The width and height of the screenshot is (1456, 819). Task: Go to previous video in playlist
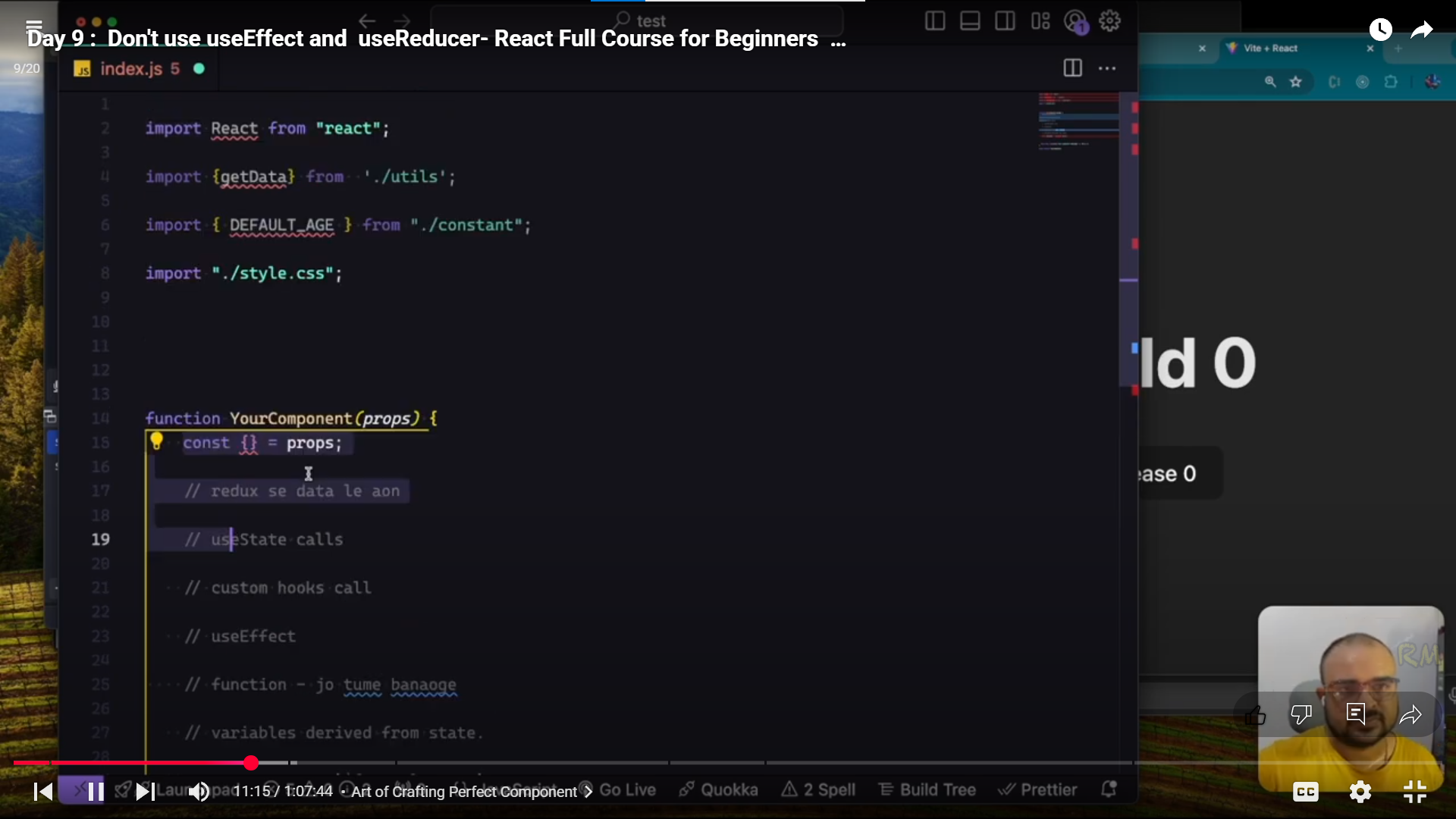click(x=43, y=792)
